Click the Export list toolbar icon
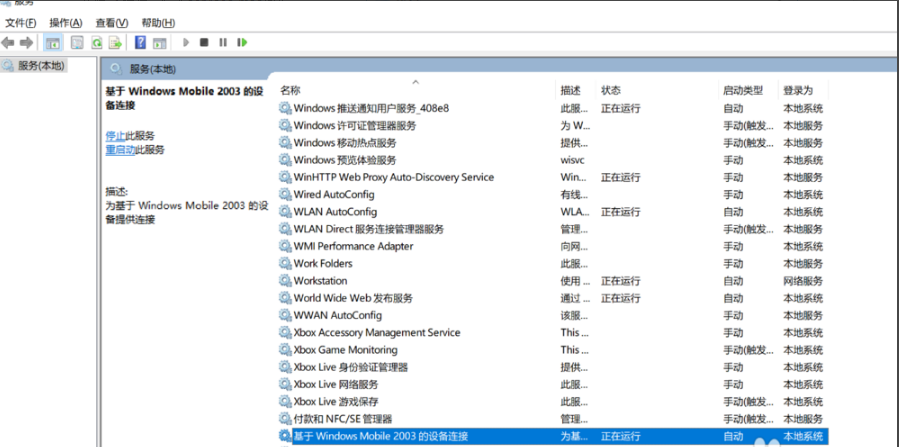The height and width of the screenshot is (447, 899). click(x=116, y=43)
